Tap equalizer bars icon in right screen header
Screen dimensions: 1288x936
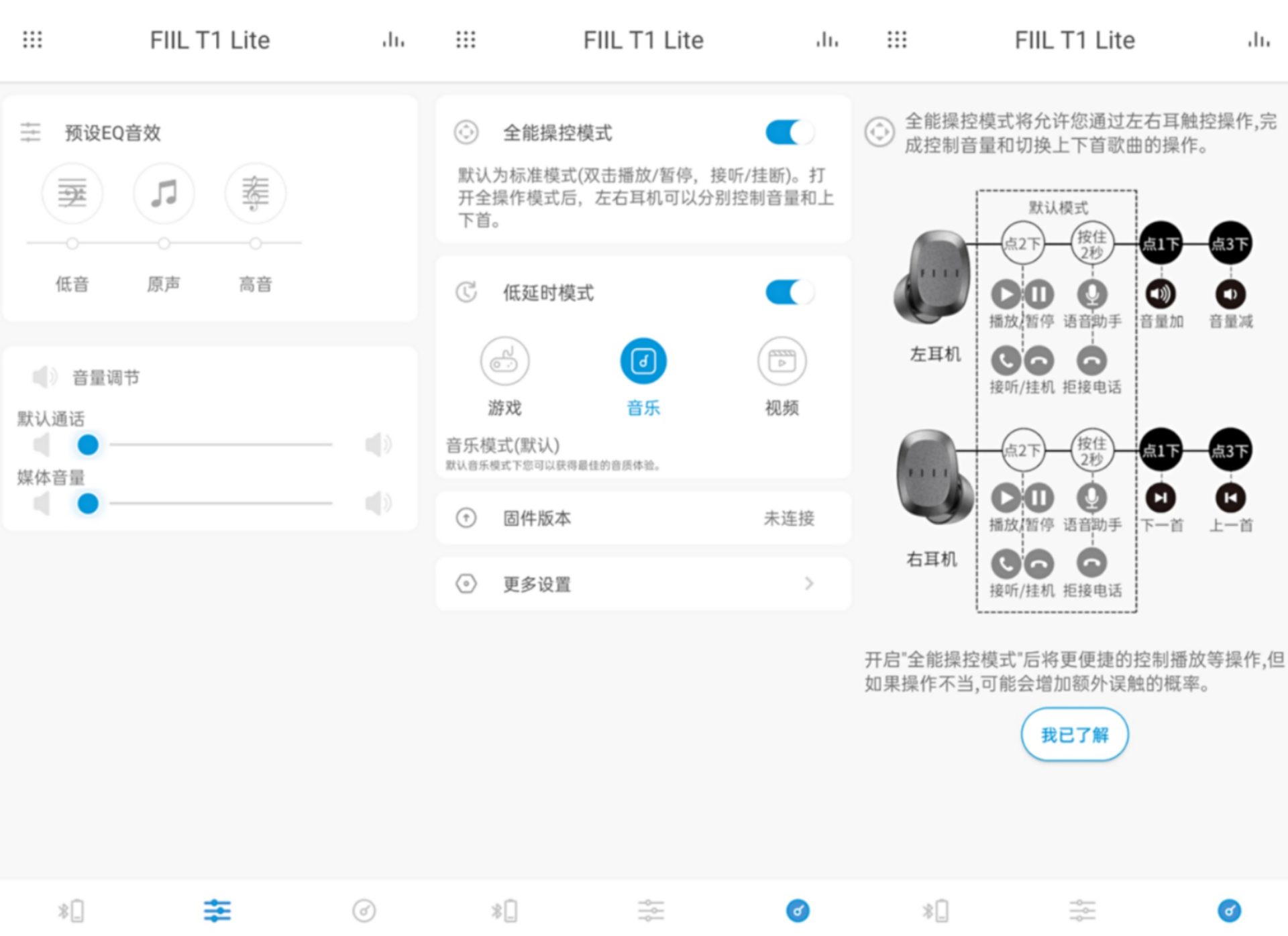click(x=1258, y=40)
